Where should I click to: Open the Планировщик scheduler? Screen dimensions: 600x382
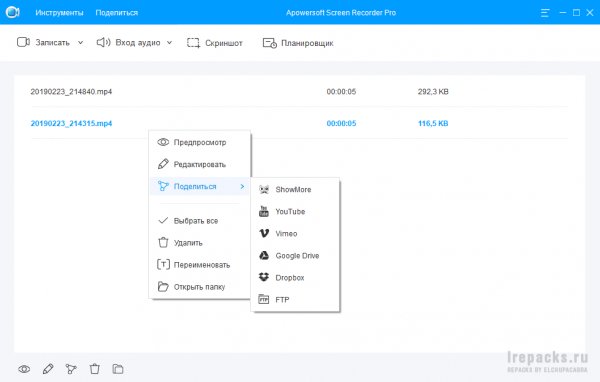(x=298, y=43)
